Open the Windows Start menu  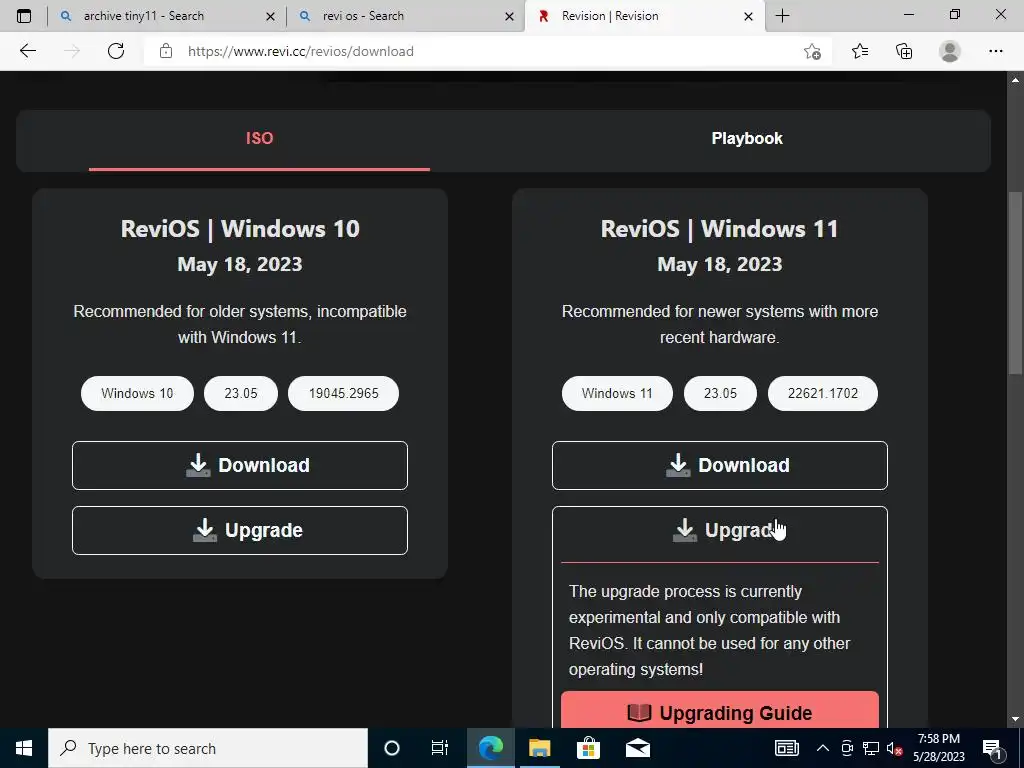[x=24, y=748]
